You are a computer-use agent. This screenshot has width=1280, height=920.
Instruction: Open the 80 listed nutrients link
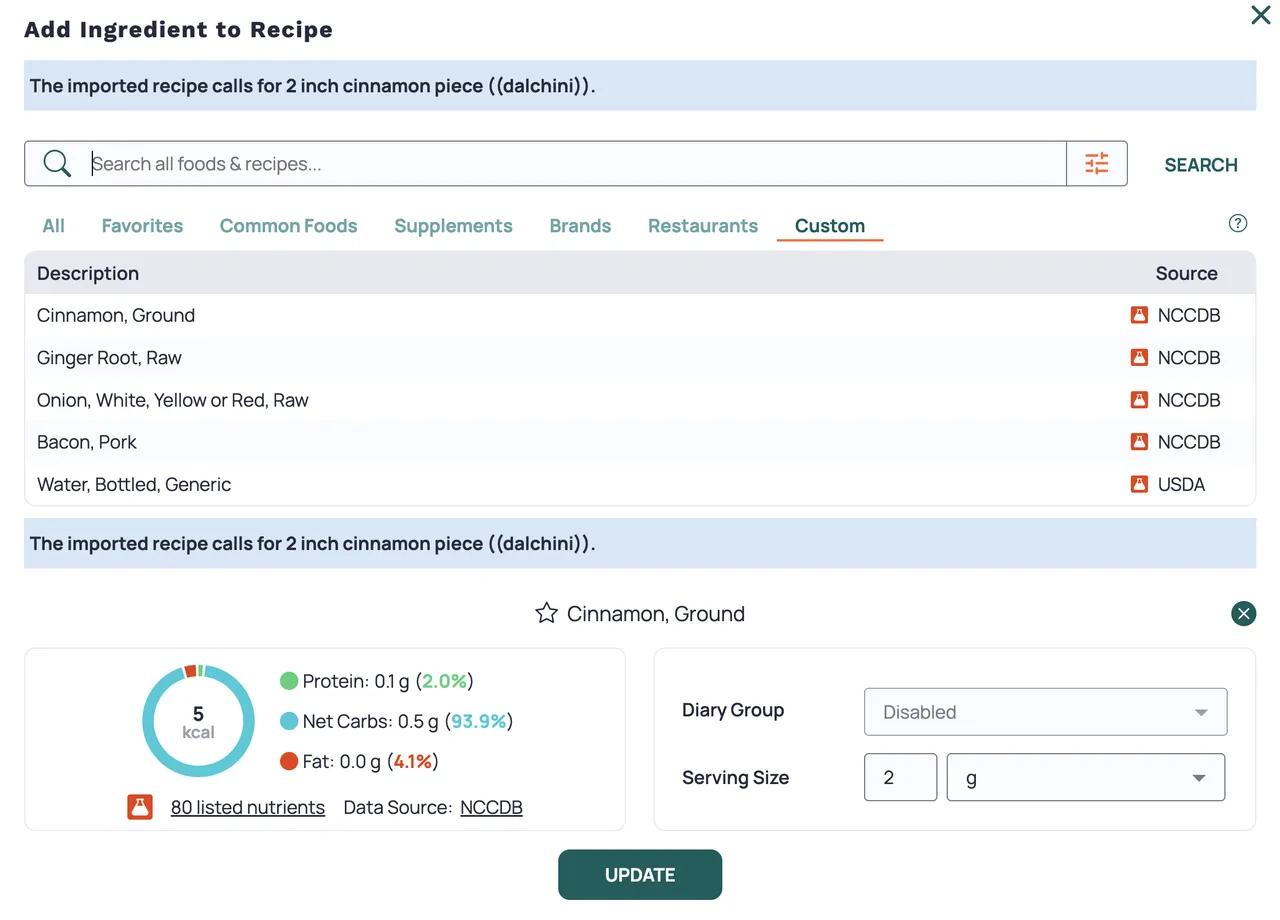point(247,808)
